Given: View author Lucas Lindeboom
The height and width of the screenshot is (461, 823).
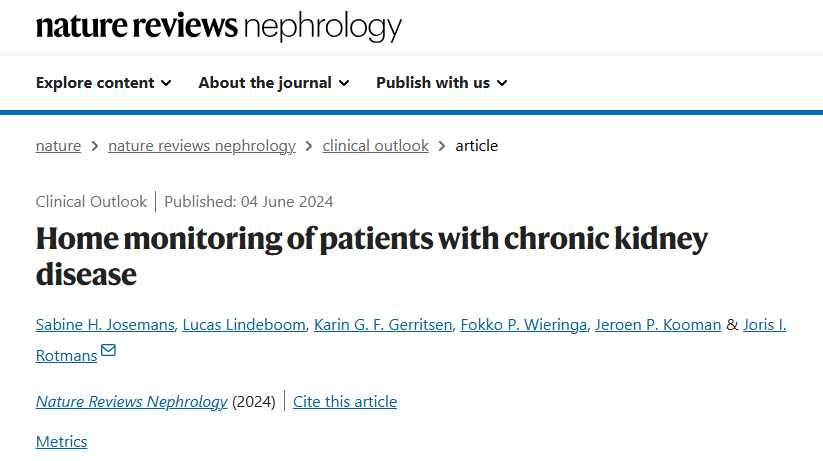Looking at the screenshot, I should pyautogui.click(x=244, y=325).
